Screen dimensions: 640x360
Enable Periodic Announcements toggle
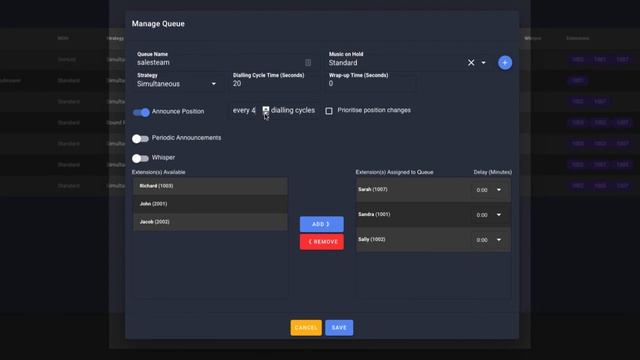[x=140, y=139]
